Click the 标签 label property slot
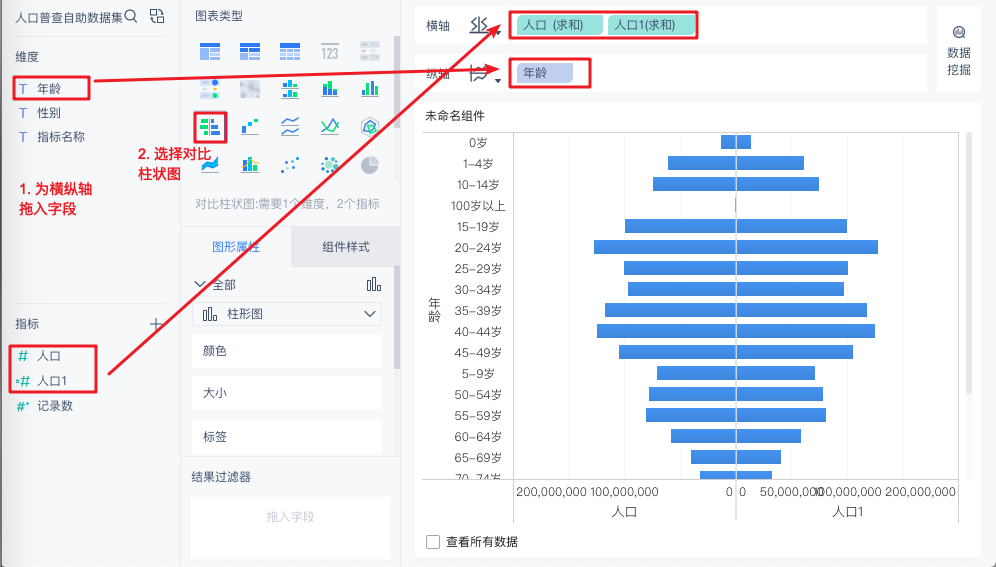996x567 pixels. point(287,437)
